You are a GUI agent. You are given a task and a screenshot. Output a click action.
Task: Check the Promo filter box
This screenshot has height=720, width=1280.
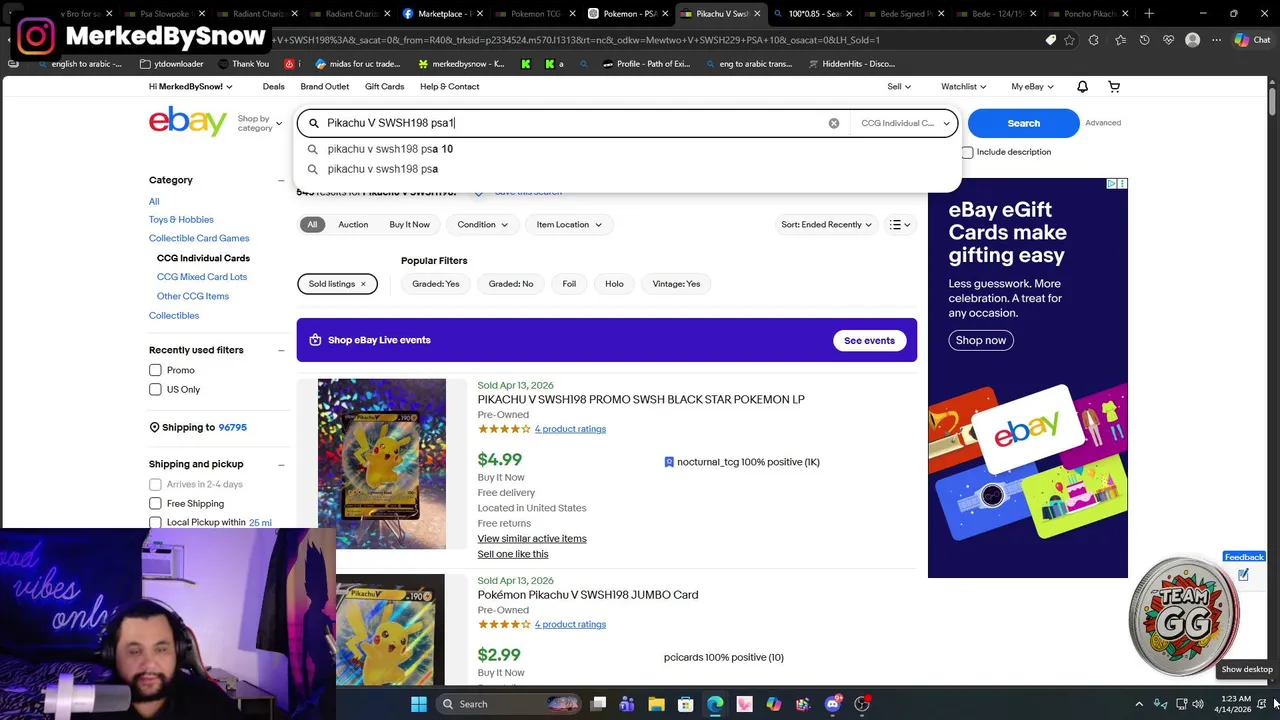pos(155,370)
